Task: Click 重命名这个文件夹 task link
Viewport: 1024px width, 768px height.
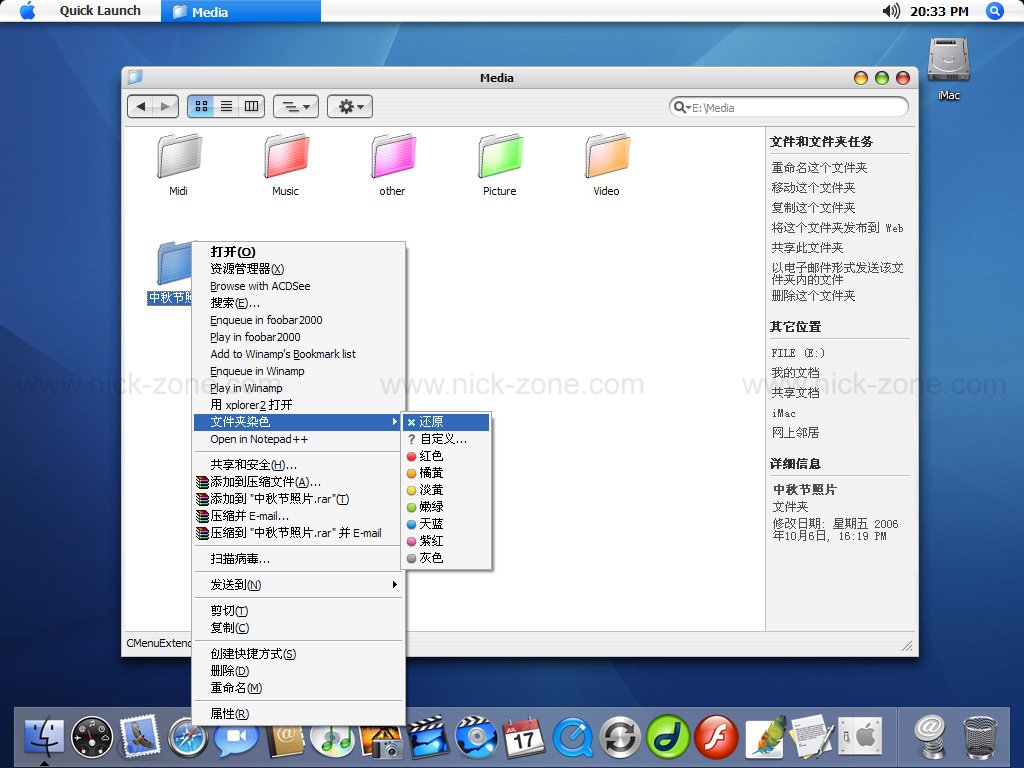Action: [819, 168]
